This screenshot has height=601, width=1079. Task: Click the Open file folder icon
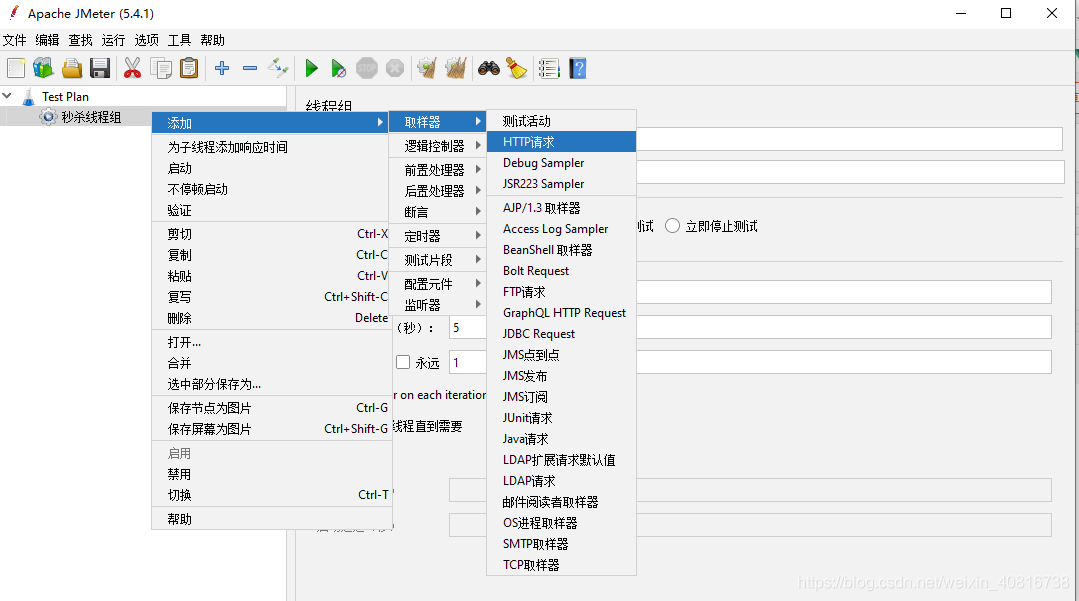click(72, 68)
